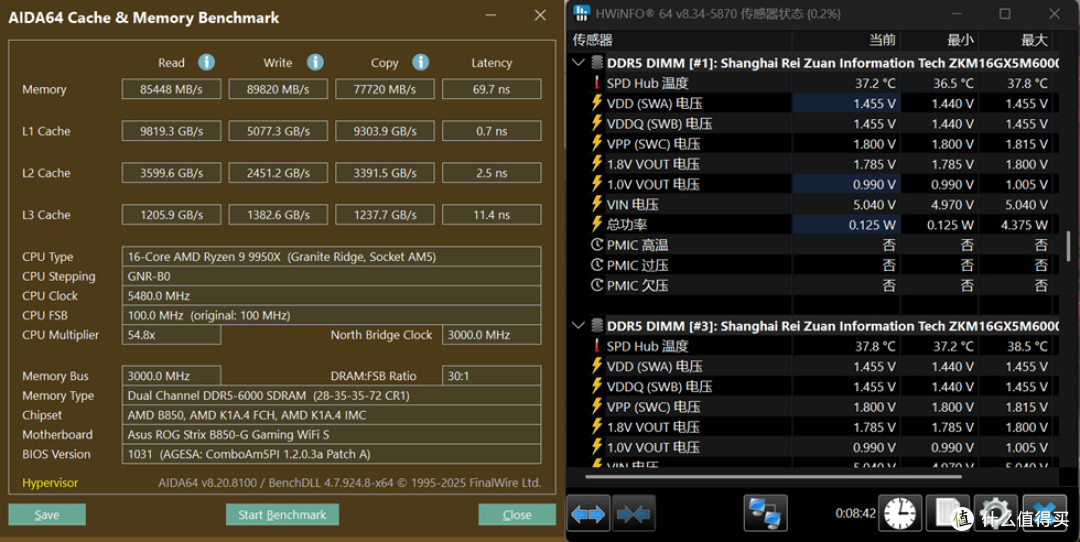Select L2 Cache Write 2451.2 GB/s field
The image size is (1080, 542).
[x=278, y=173]
